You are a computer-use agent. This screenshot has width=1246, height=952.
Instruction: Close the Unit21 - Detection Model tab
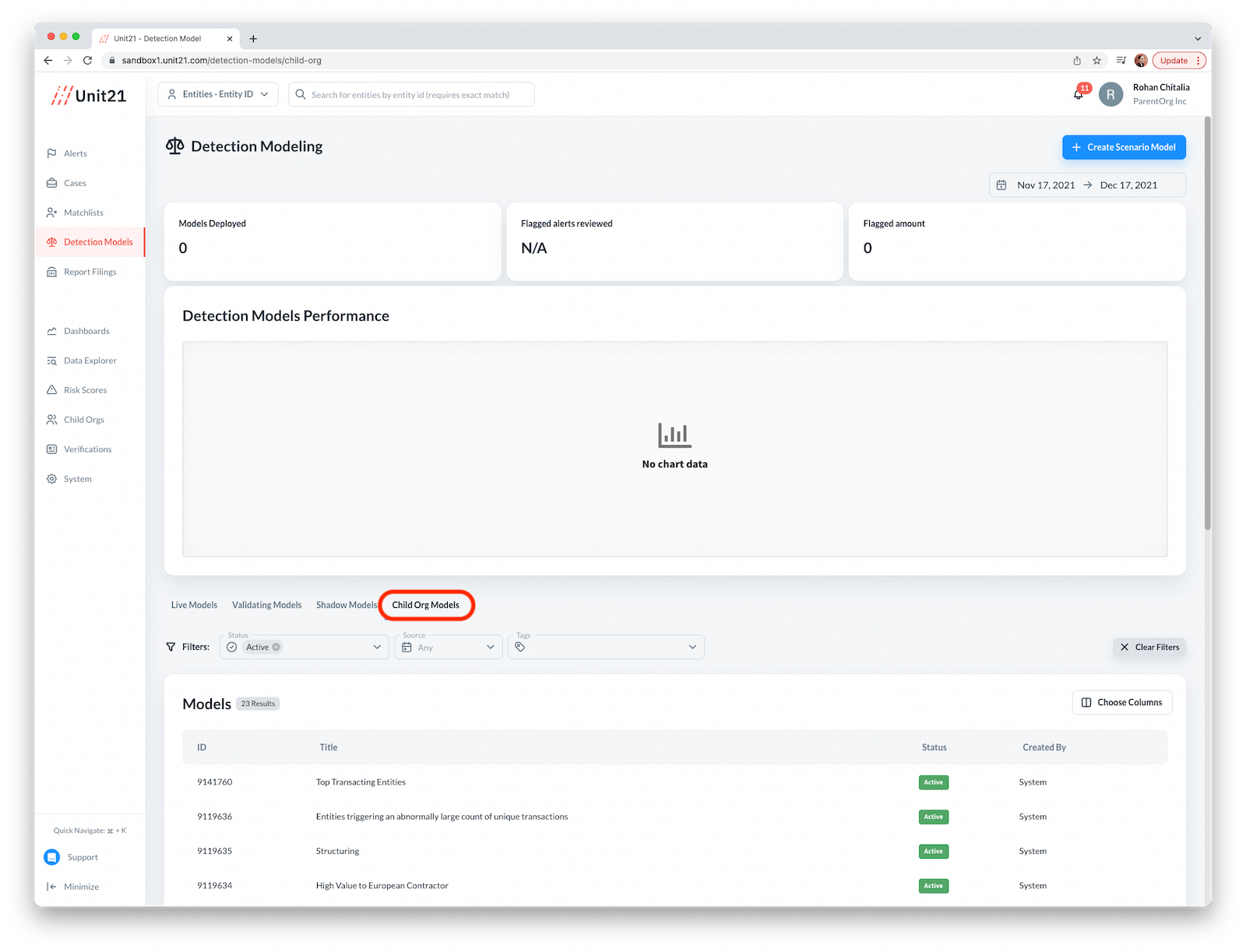pos(230,38)
